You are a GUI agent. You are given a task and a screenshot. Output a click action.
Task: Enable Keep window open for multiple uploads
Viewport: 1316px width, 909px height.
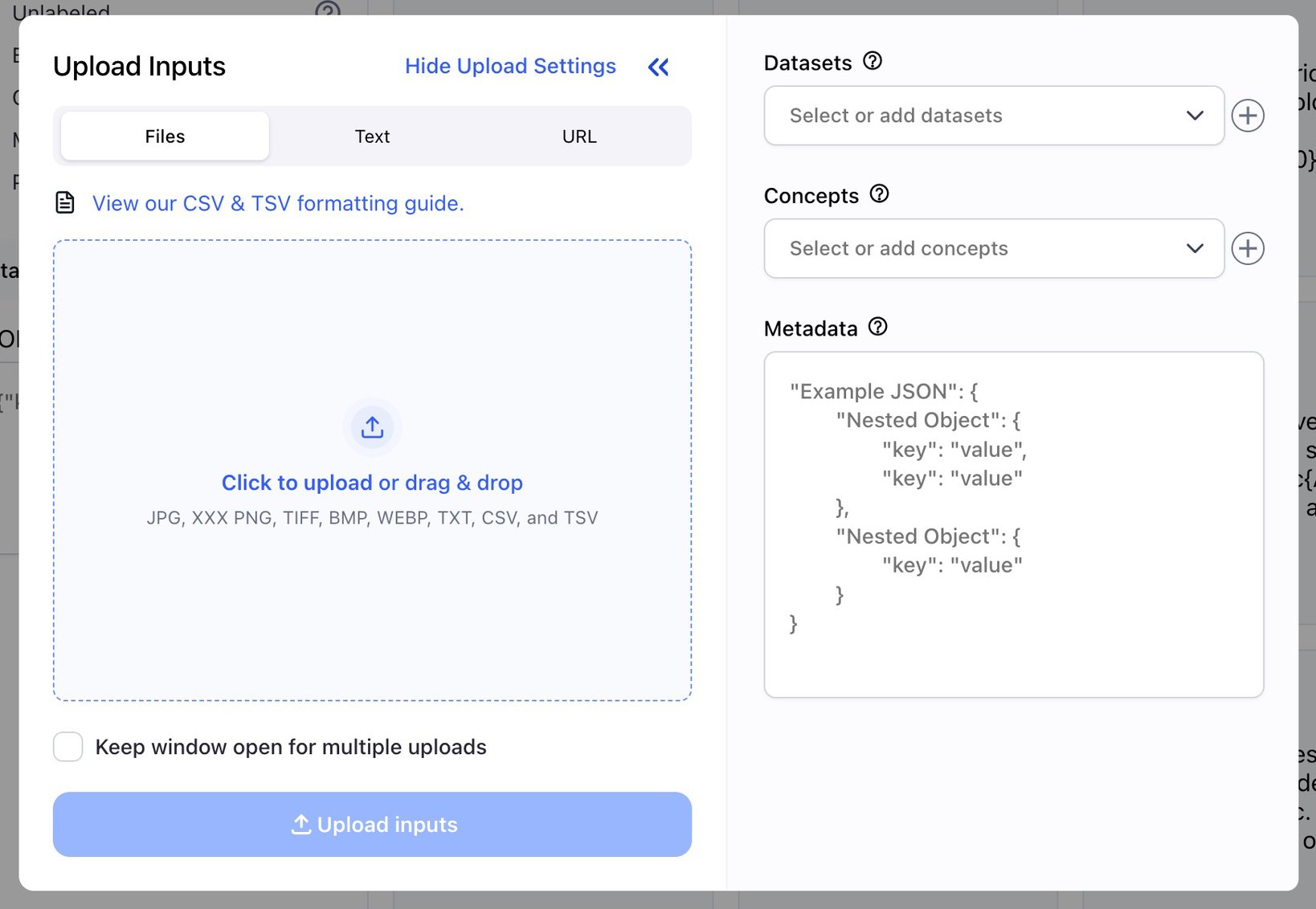[x=68, y=747]
